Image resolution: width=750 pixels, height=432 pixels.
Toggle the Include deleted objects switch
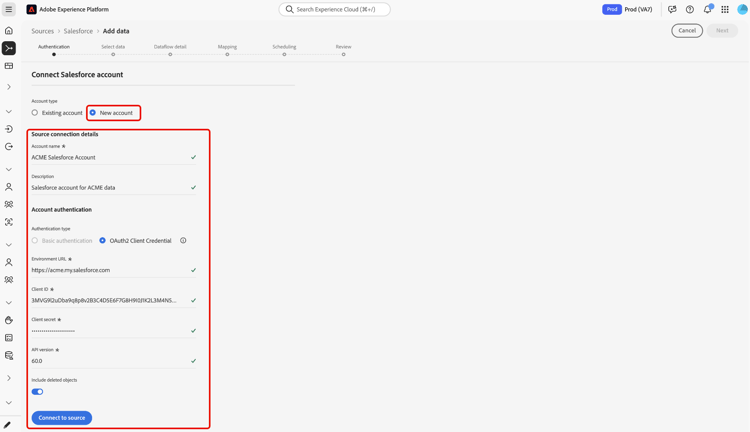click(x=37, y=392)
